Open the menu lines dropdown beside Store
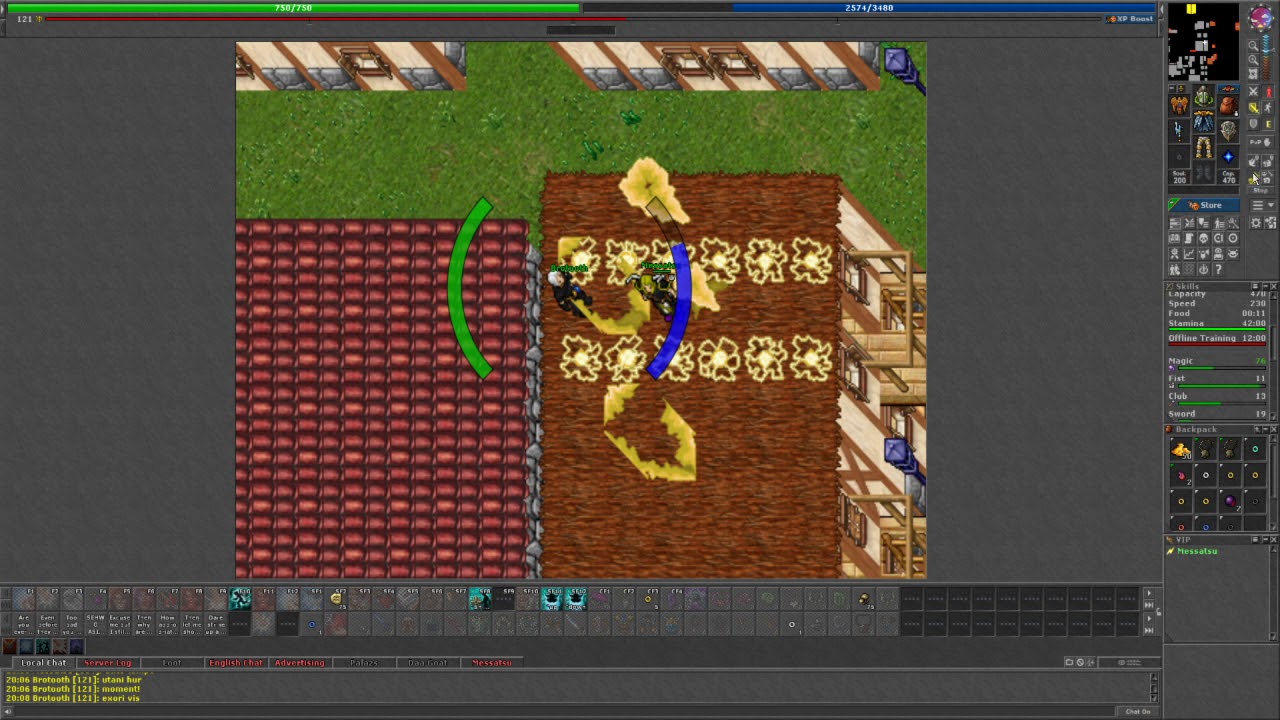 pos(1263,205)
